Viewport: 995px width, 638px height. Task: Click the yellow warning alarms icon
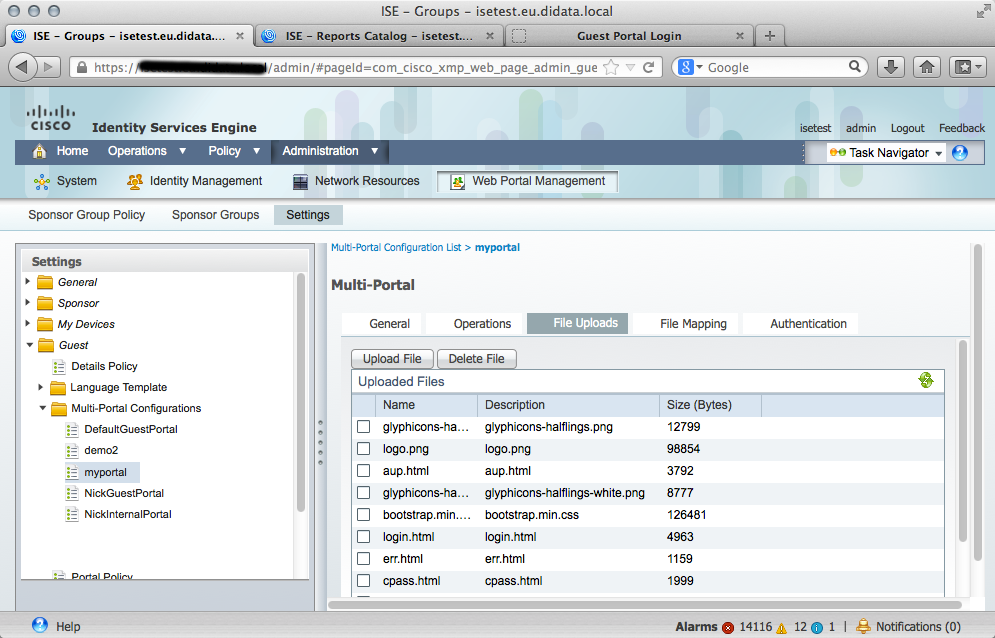(x=781, y=628)
